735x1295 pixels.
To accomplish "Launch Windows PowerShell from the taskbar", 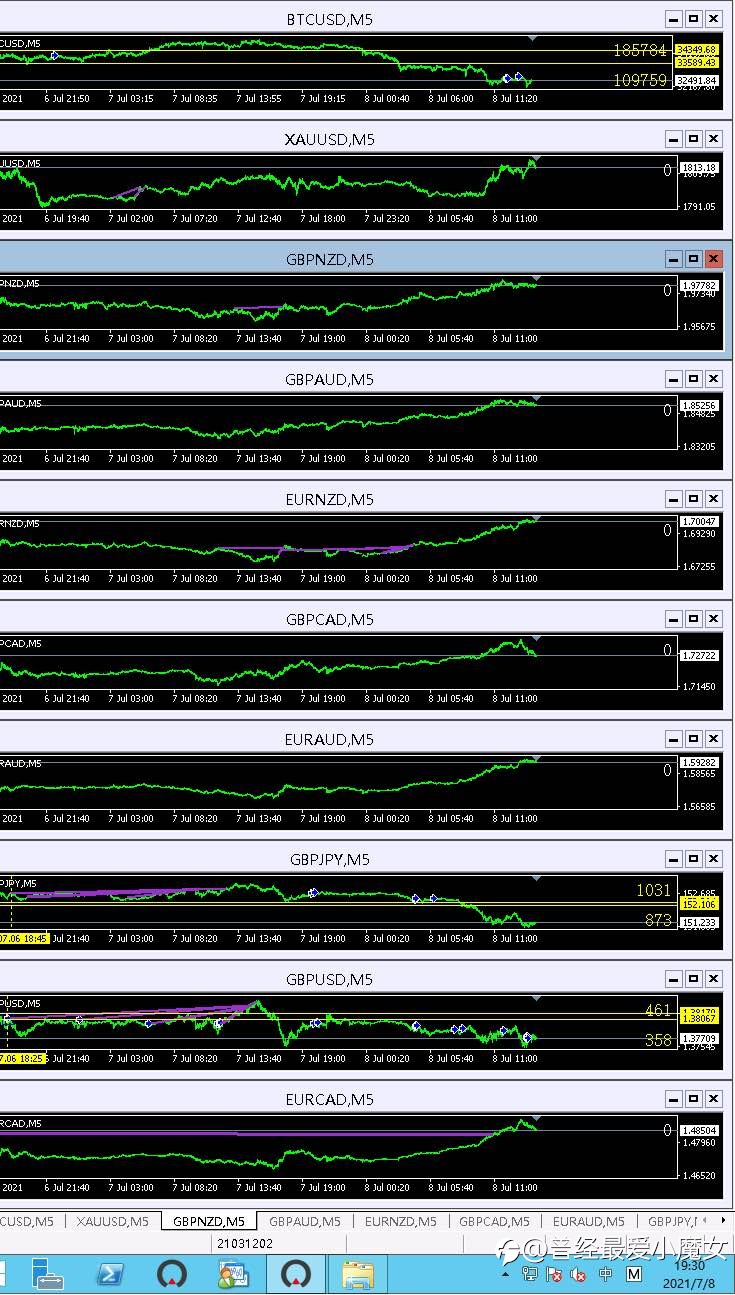I will pos(110,1274).
